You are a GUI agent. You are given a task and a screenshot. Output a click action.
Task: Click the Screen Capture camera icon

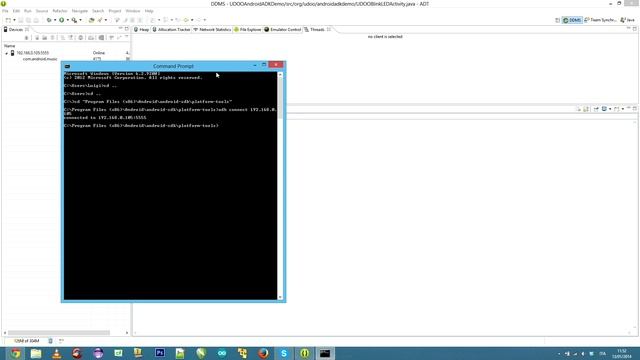pyautogui.click(x=91, y=38)
